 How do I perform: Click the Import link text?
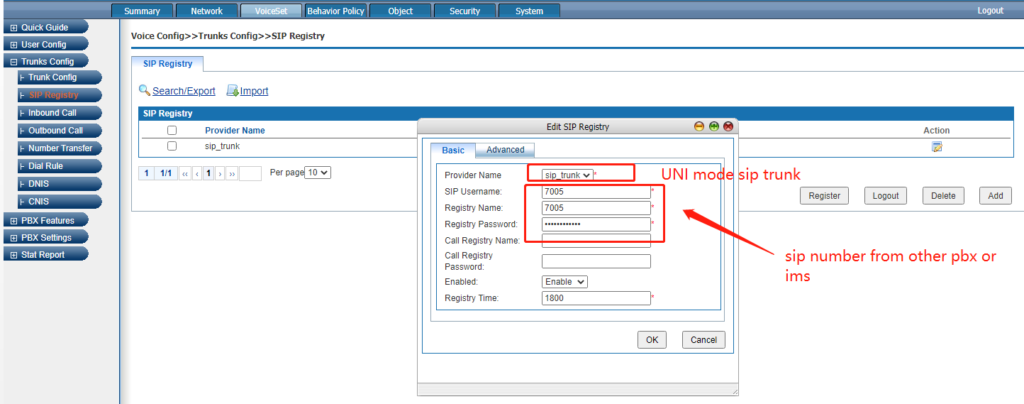(x=254, y=91)
